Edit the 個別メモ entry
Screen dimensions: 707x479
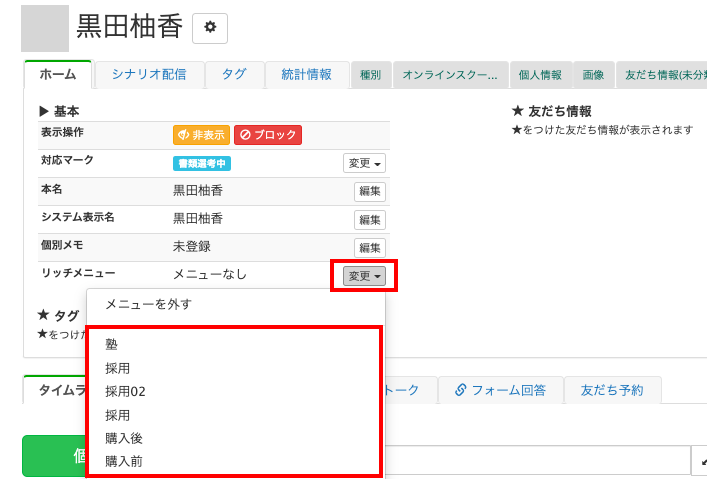click(x=370, y=248)
